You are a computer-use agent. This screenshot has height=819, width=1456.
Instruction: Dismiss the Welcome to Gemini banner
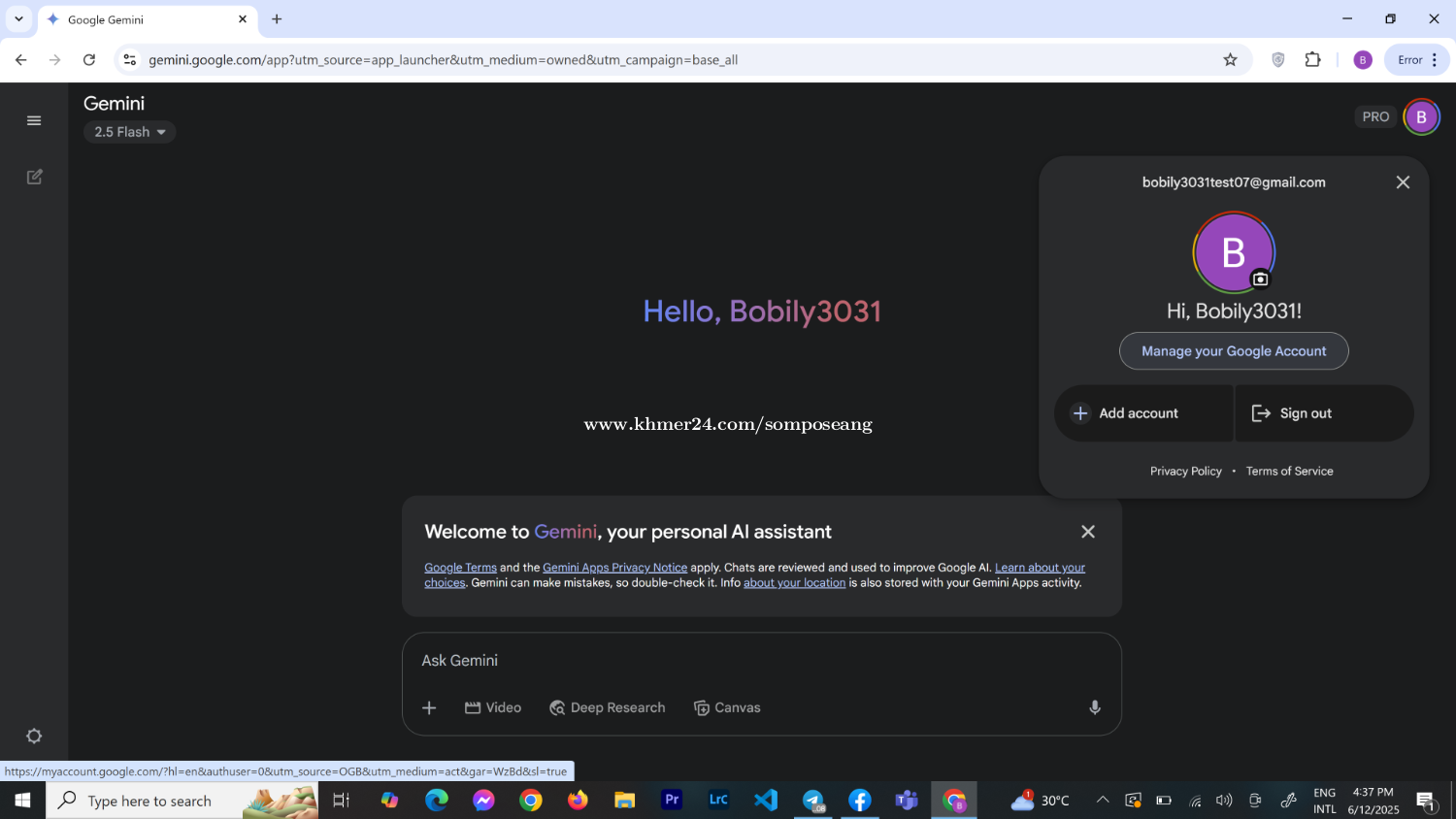pos(1088,532)
